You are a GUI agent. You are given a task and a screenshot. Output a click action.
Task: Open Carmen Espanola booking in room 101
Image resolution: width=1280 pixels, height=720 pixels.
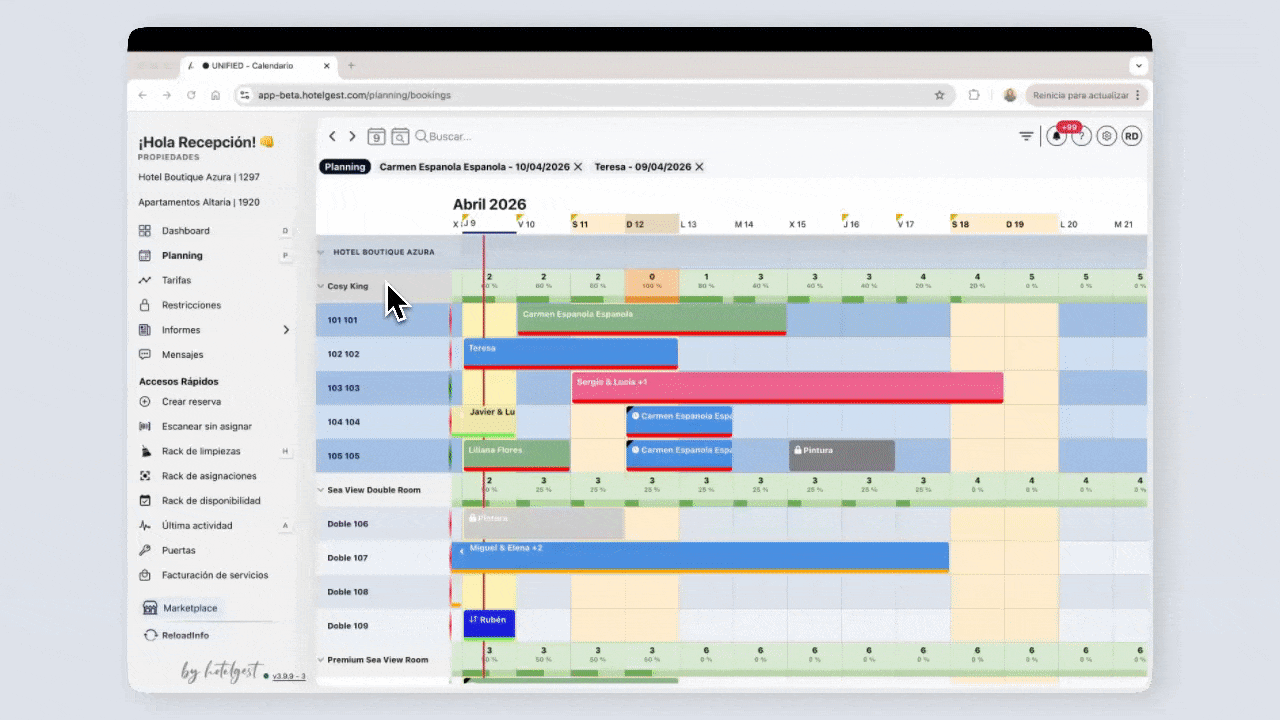point(651,319)
